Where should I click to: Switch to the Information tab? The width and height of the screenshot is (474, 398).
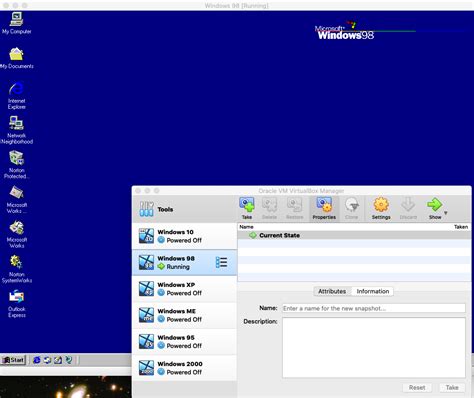click(x=373, y=291)
